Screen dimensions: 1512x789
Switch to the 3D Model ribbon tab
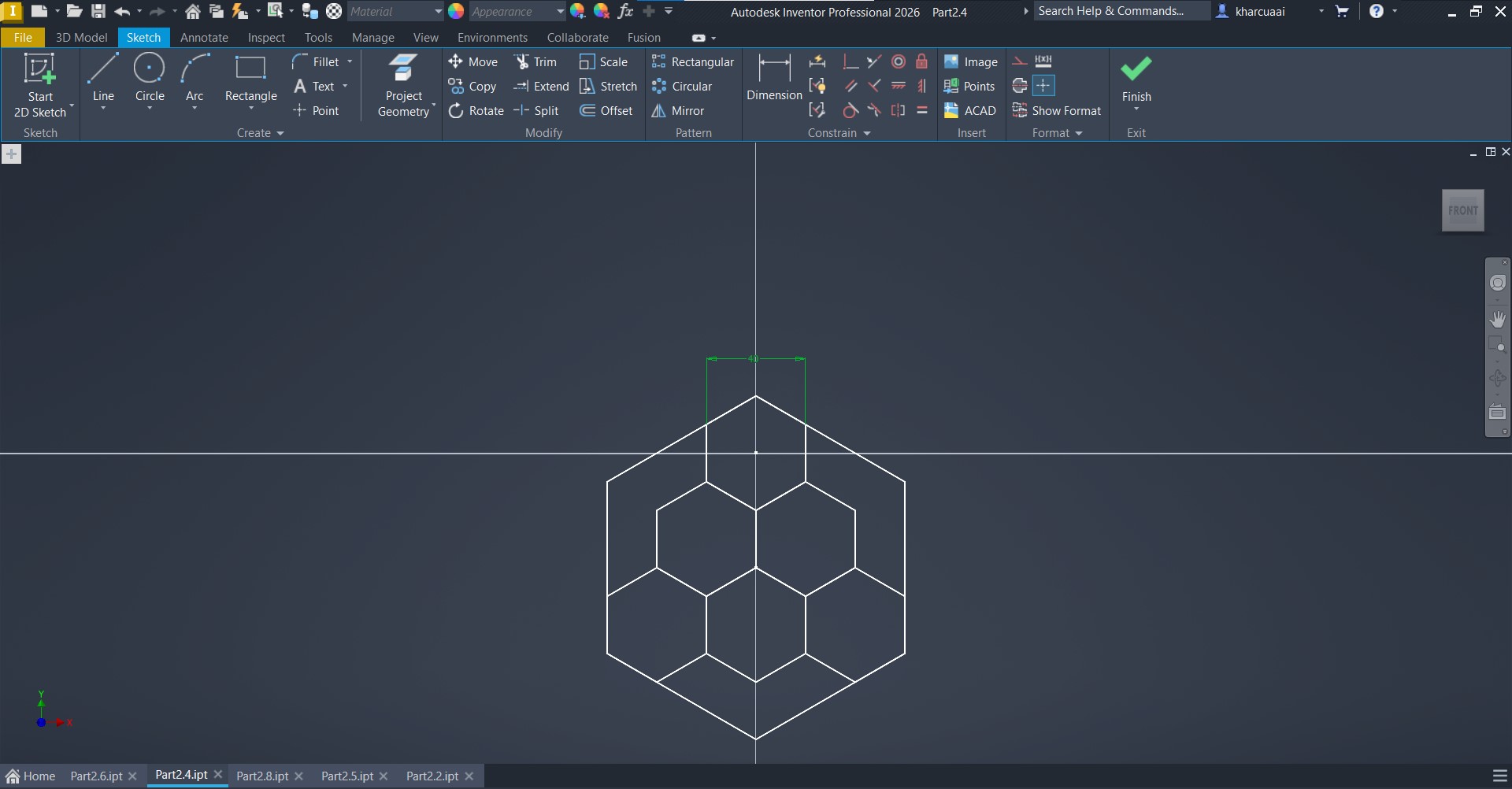(x=81, y=38)
